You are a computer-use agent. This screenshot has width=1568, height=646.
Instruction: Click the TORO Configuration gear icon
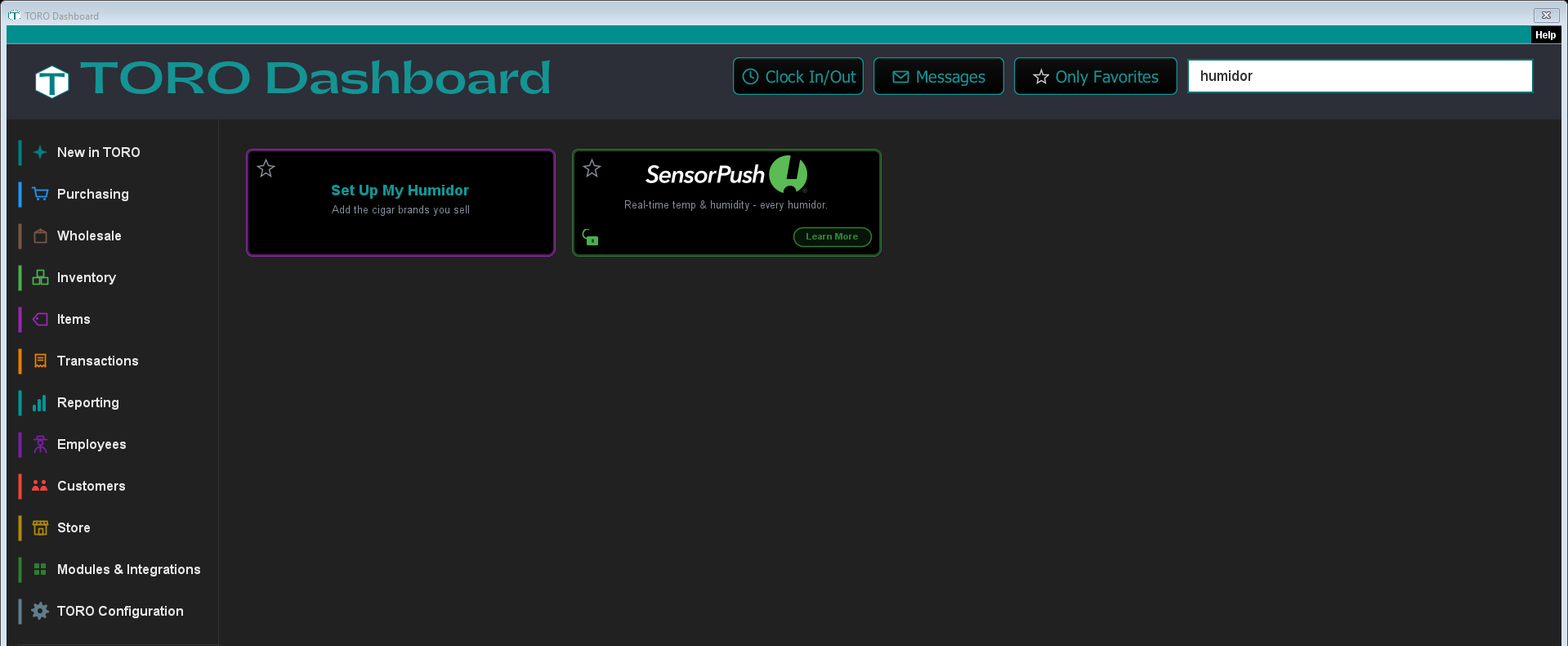[39, 611]
